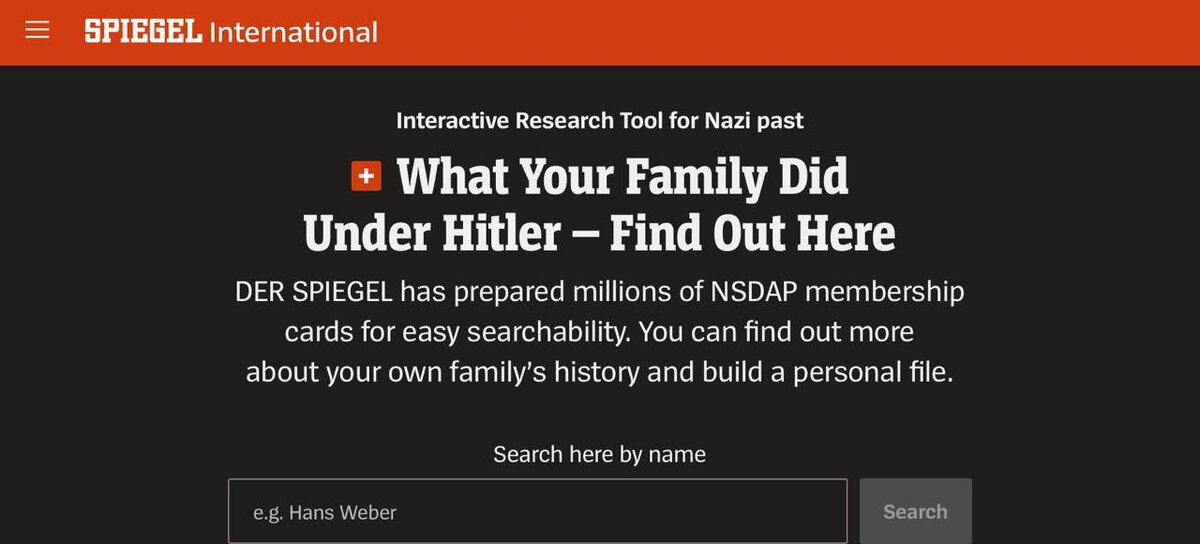Viewport: 1200px width, 544px height.
Task: Click the orange Spiegel Plus badge
Action: pos(366,177)
